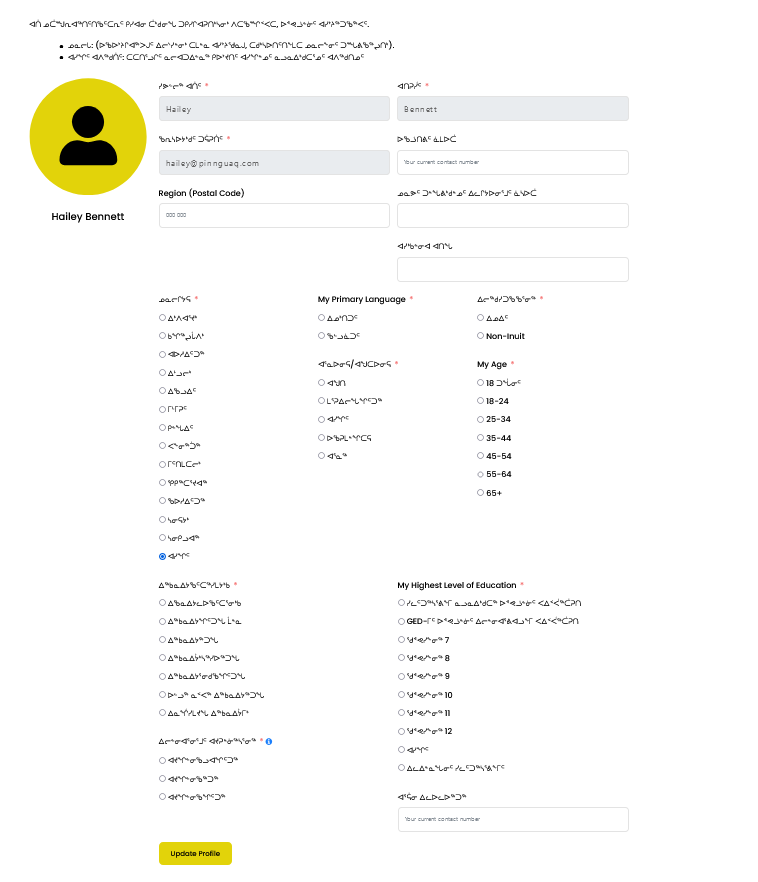Select the Iqaluit (ᐃᖃᓗᐃᑦ) community option
The image size is (758, 882).
click(163, 390)
